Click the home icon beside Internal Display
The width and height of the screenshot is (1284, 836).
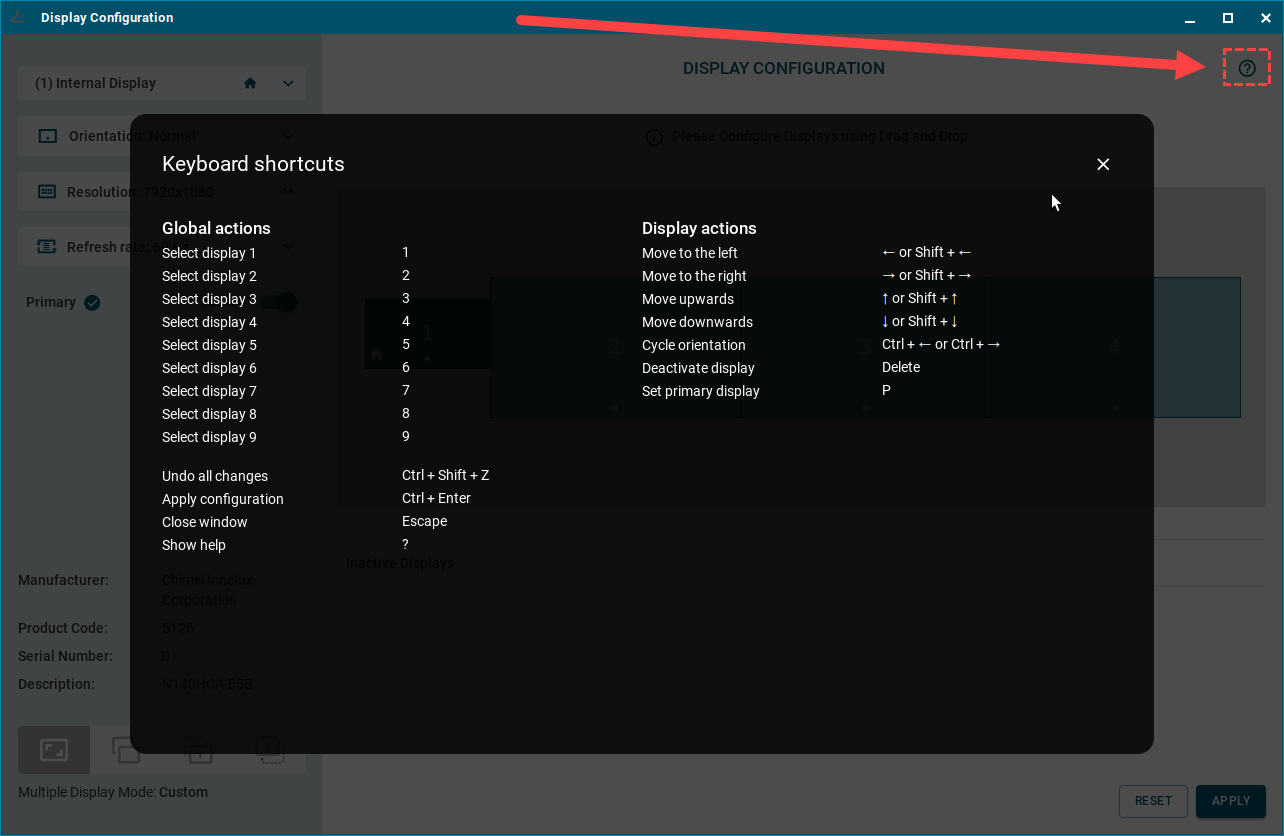tap(250, 84)
